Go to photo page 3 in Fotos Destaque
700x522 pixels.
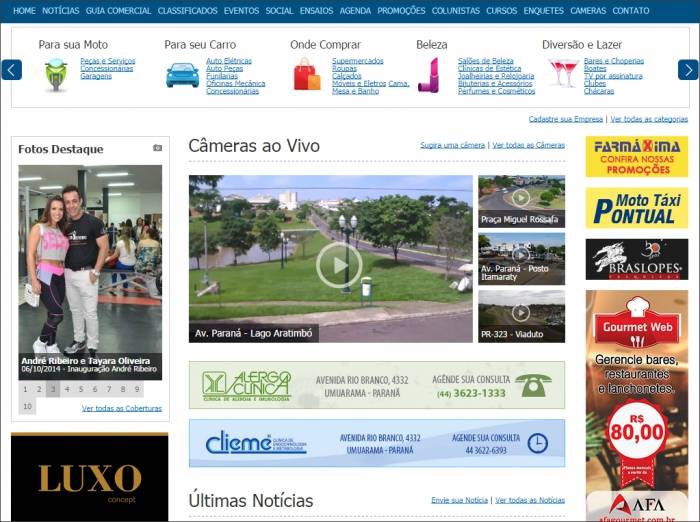click(54, 390)
